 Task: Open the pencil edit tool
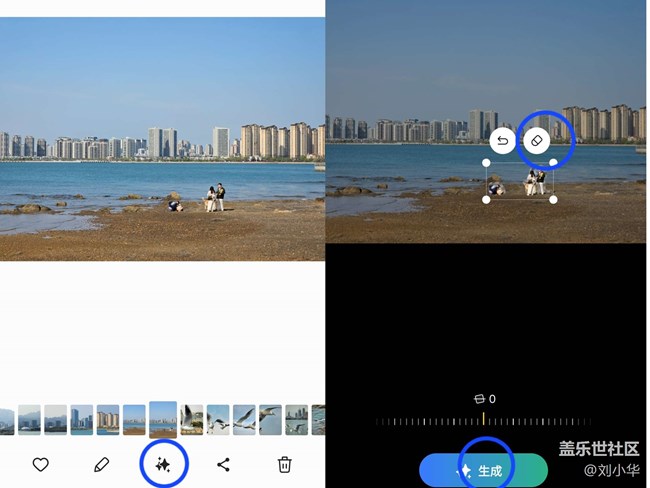pos(101,464)
